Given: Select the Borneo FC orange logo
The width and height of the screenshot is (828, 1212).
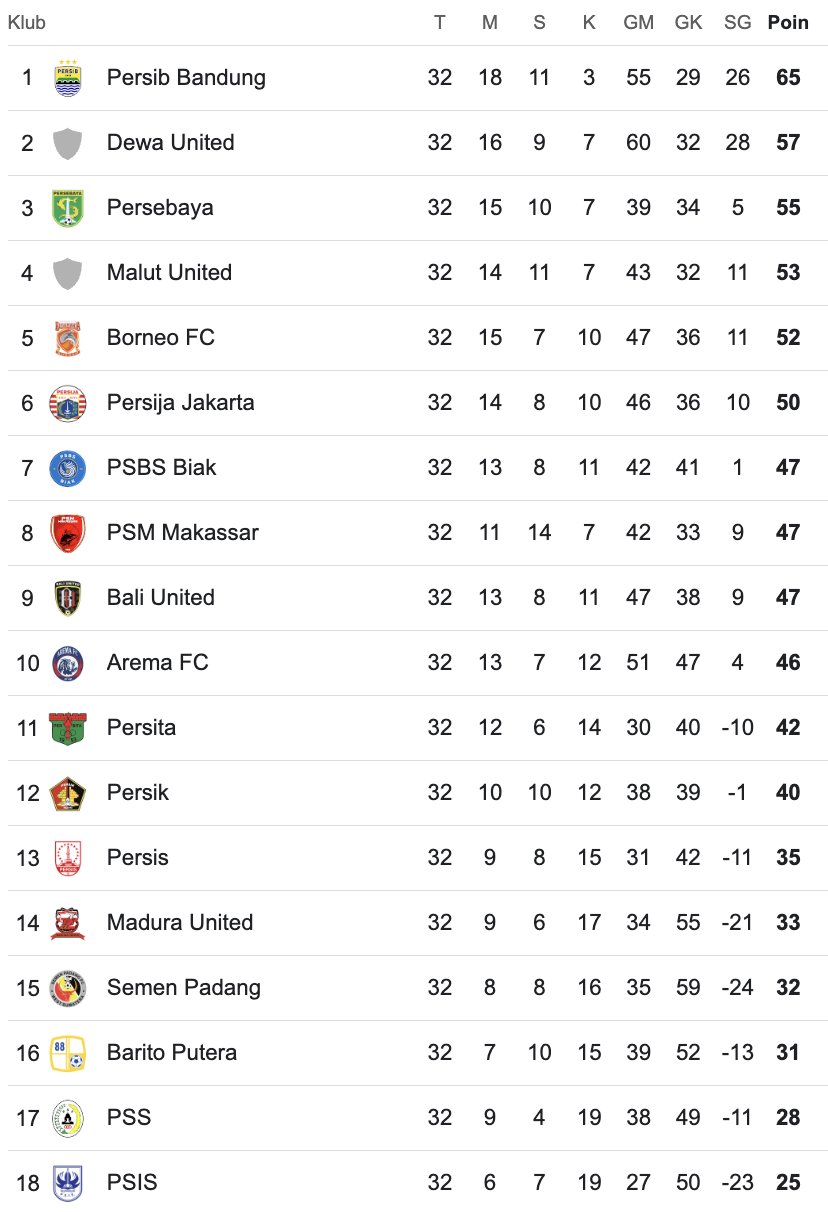Looking at the screenshot, I should point(67,338).
